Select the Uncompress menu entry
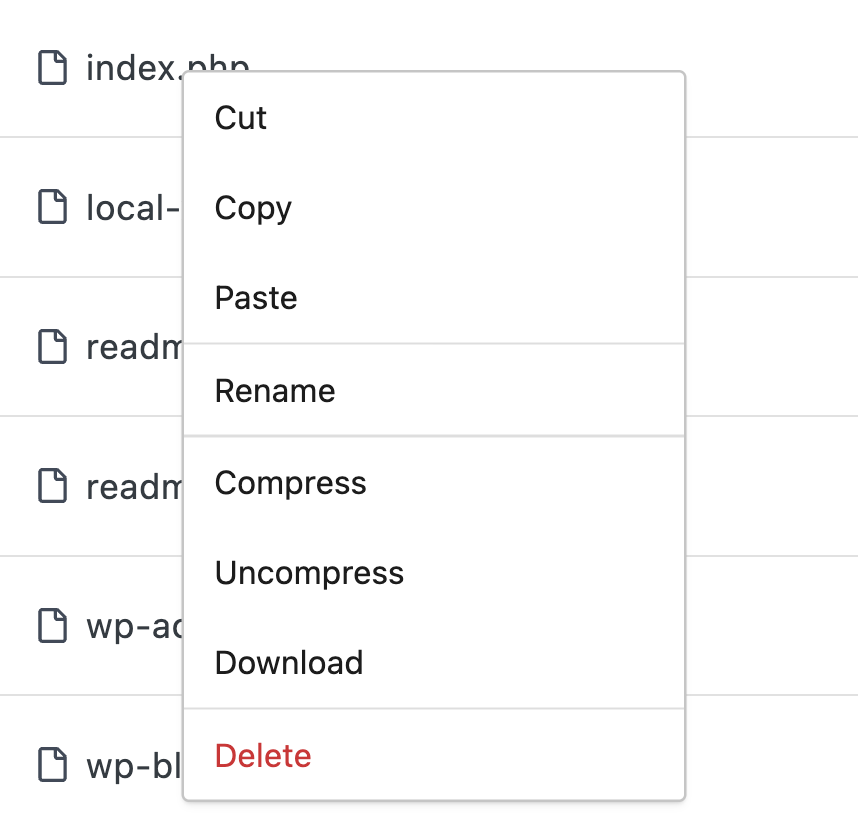The image size is (858, 834). click(x=309, y=573)
